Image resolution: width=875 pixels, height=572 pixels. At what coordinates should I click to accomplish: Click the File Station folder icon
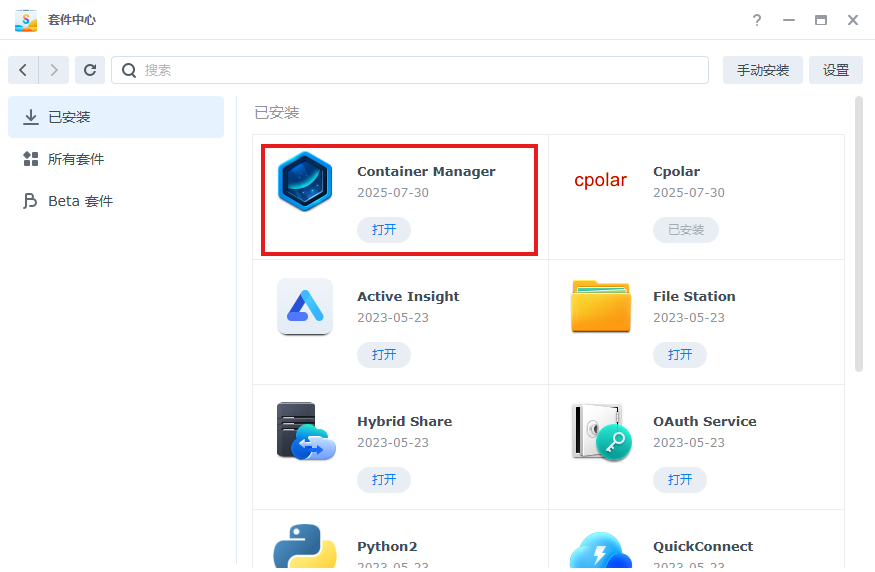pyautogui.click(x=600, y=306)
